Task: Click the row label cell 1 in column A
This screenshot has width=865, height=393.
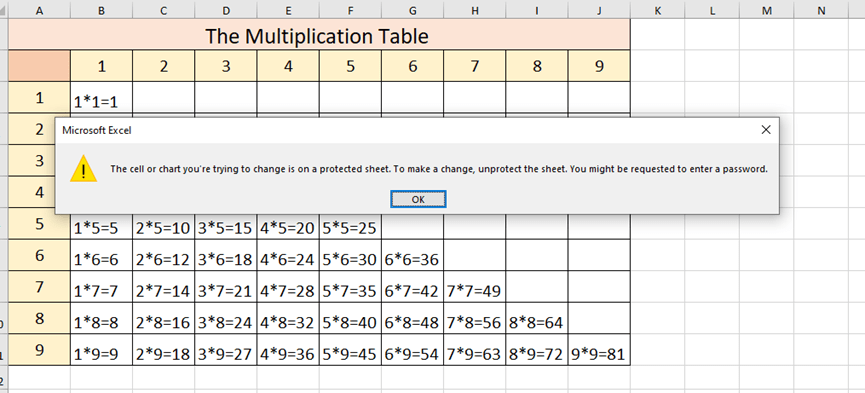Action: coord(39,97)
